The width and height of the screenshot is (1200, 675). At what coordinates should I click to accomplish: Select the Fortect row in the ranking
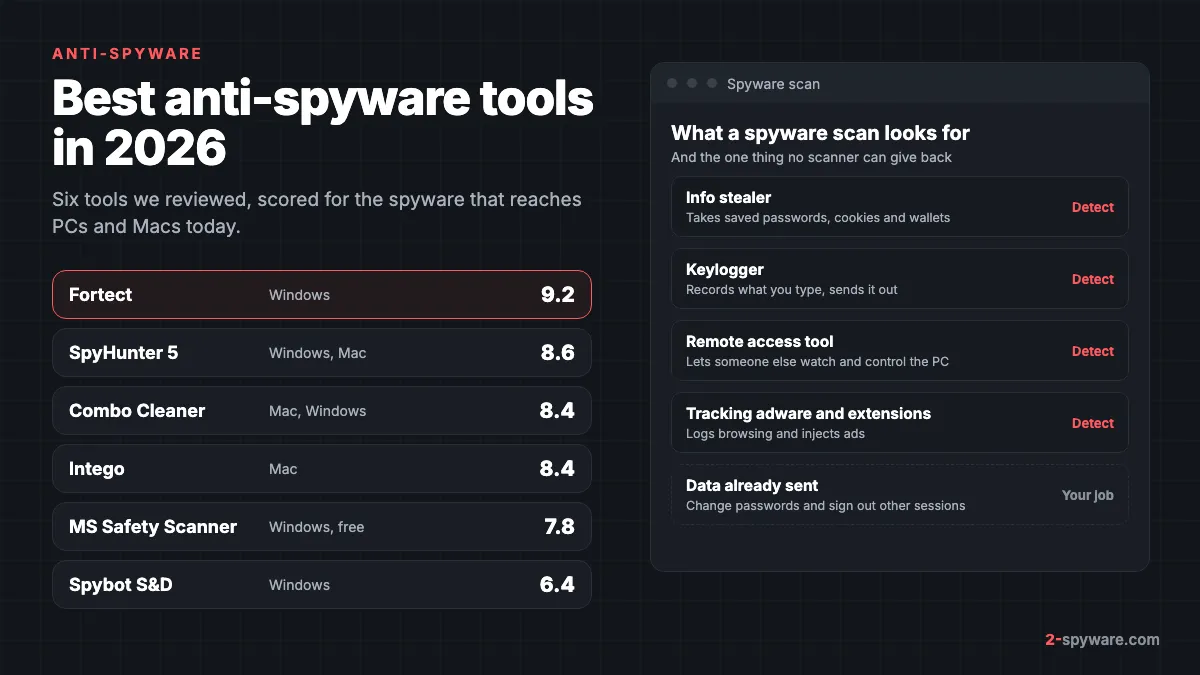coord(322,295)
